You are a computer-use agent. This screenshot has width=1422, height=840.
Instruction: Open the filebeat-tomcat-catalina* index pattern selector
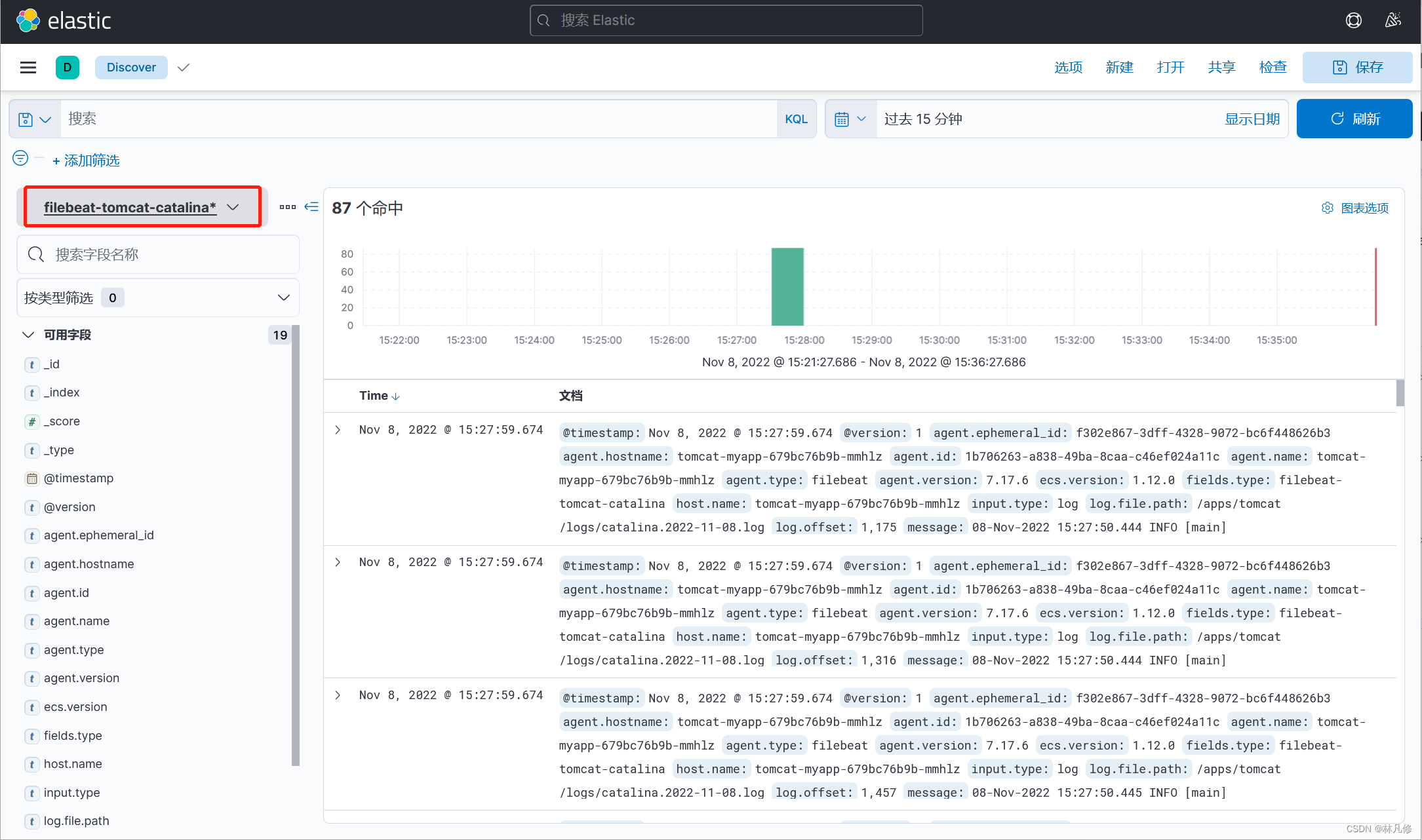(142, 207)
